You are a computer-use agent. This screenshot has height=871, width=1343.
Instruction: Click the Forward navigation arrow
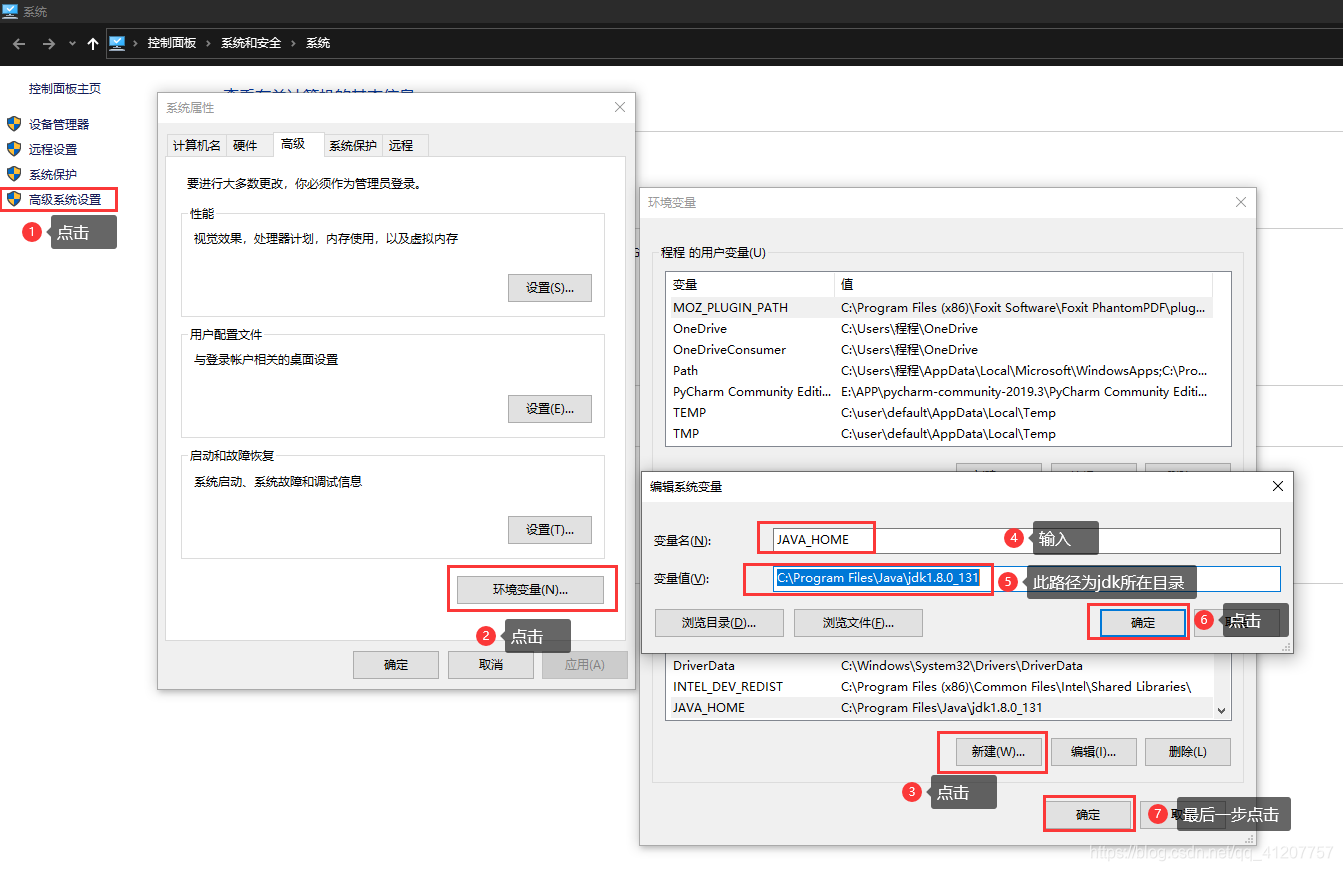48,43
